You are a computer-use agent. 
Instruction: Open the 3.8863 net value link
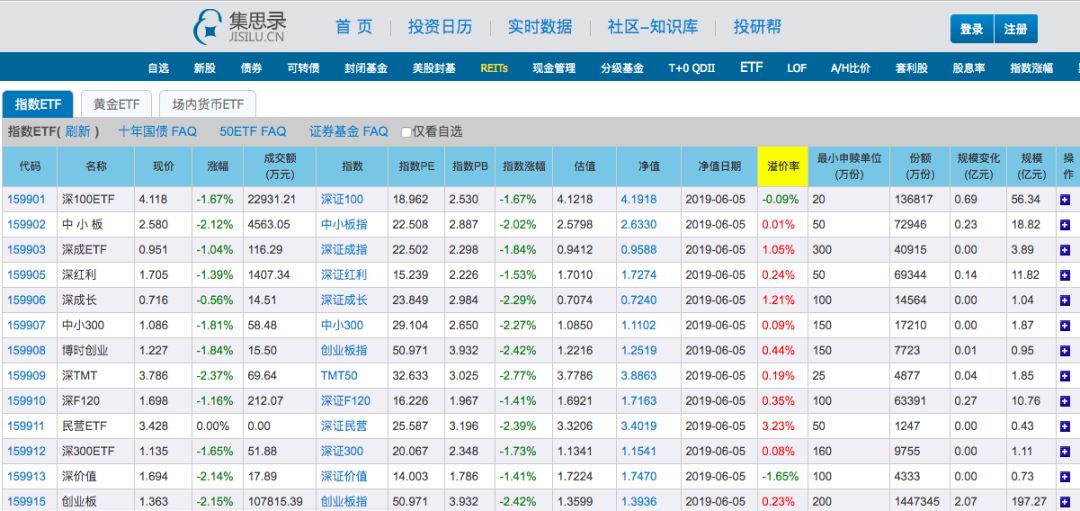(638, 376)
